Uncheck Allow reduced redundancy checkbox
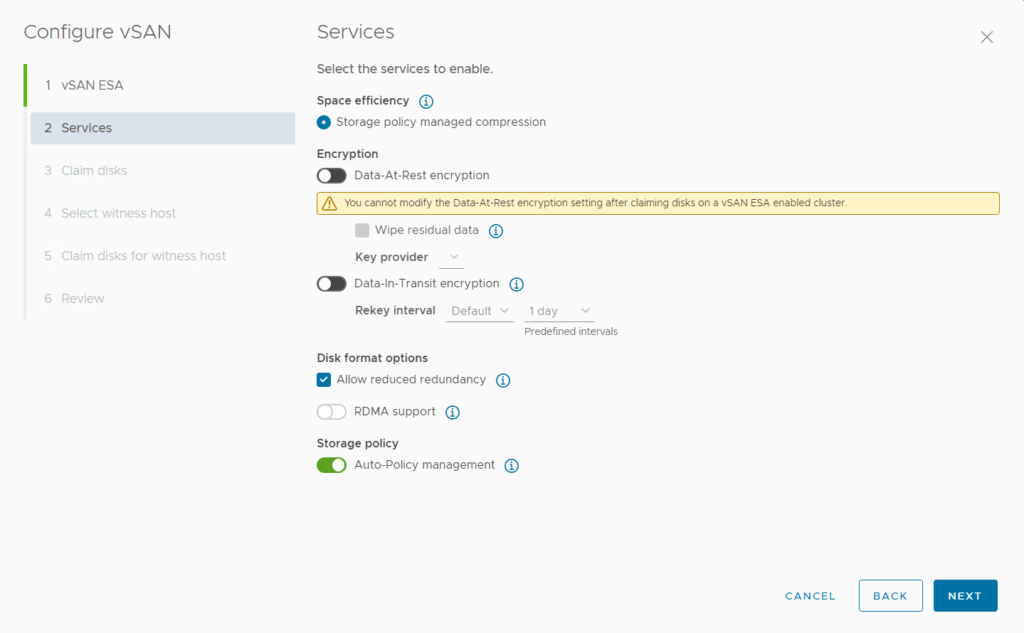This screenshot has width=1024, height=633. 324,380
